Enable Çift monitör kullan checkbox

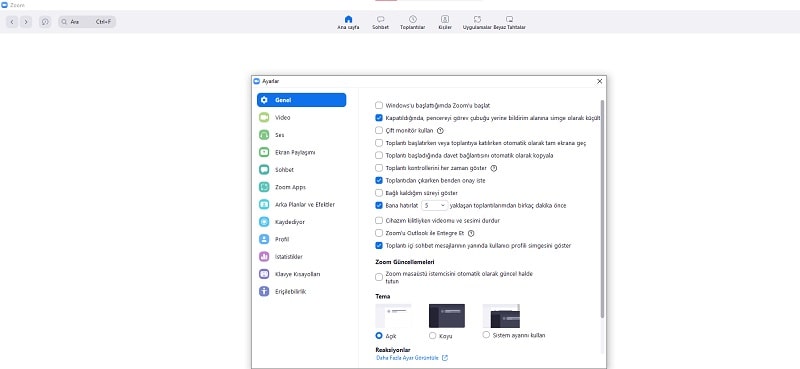[x=379, y=131]
